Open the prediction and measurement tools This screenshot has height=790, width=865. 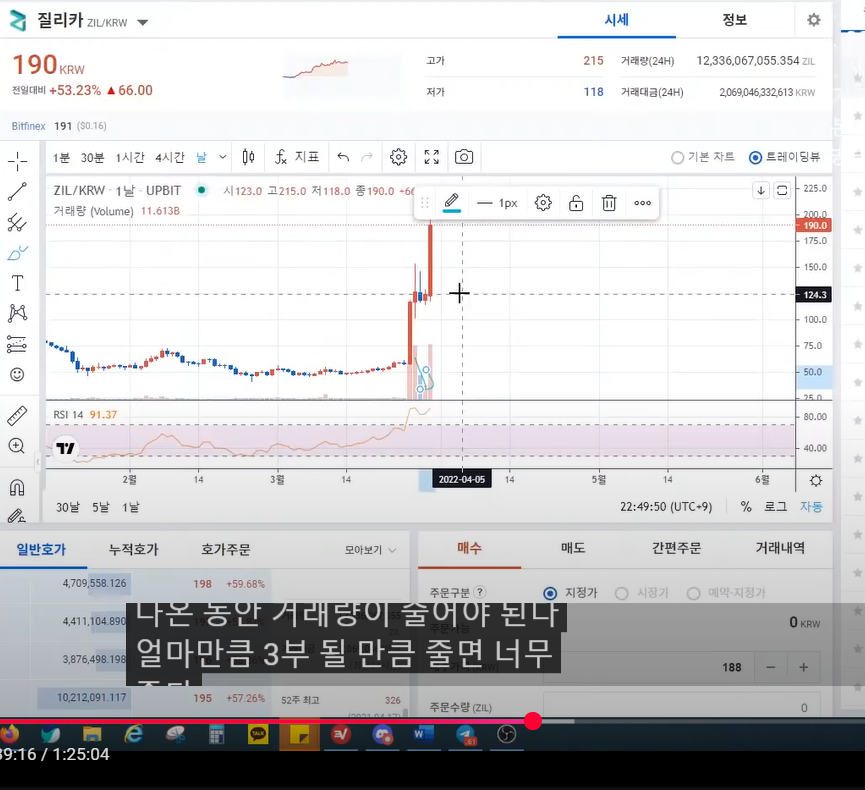17,344
